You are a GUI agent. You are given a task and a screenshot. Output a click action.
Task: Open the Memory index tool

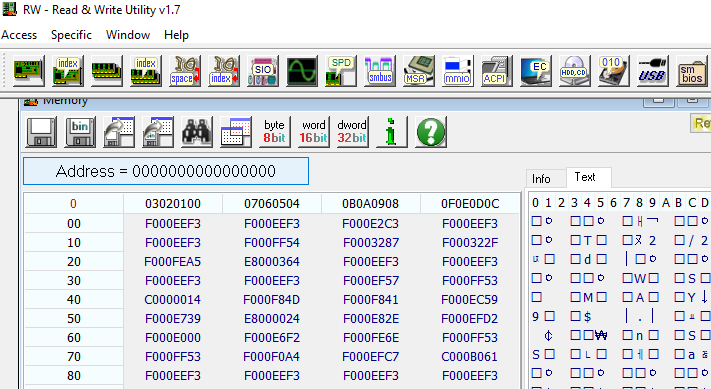146,71
